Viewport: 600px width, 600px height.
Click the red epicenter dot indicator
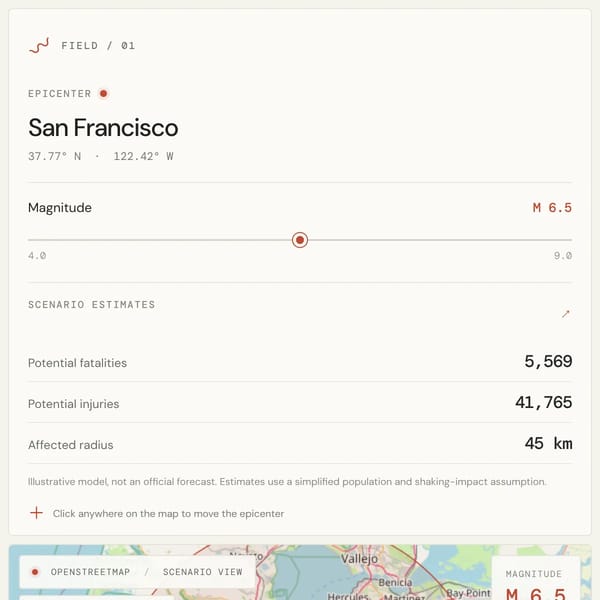(103, 93)
